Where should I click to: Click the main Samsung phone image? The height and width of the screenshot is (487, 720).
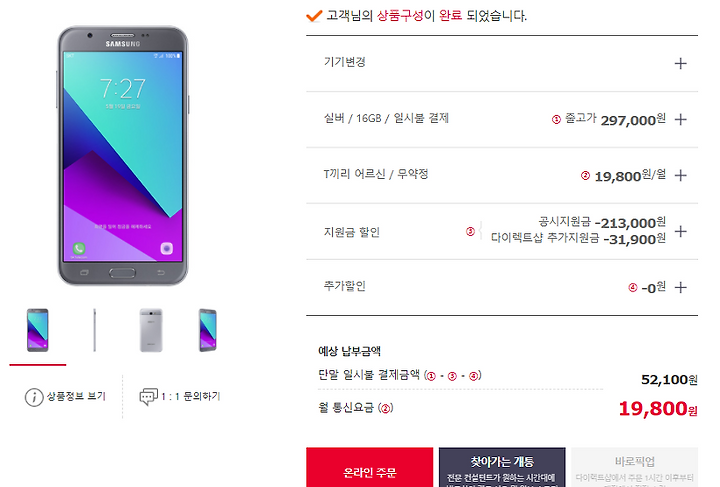click(123, 156)
